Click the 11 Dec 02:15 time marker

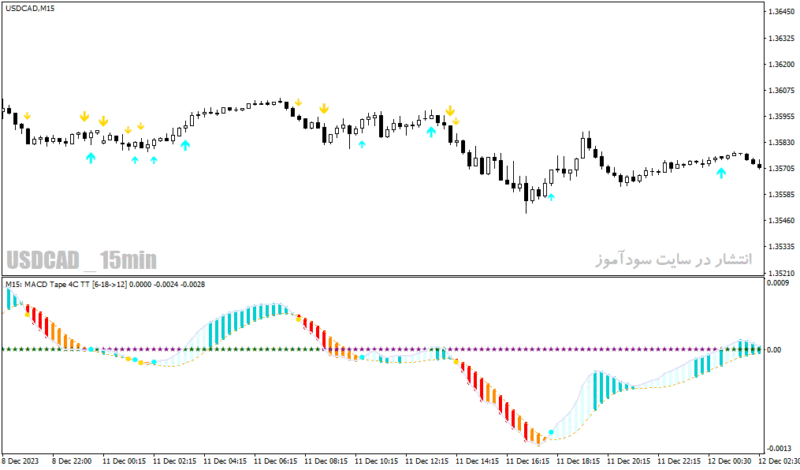174,461
